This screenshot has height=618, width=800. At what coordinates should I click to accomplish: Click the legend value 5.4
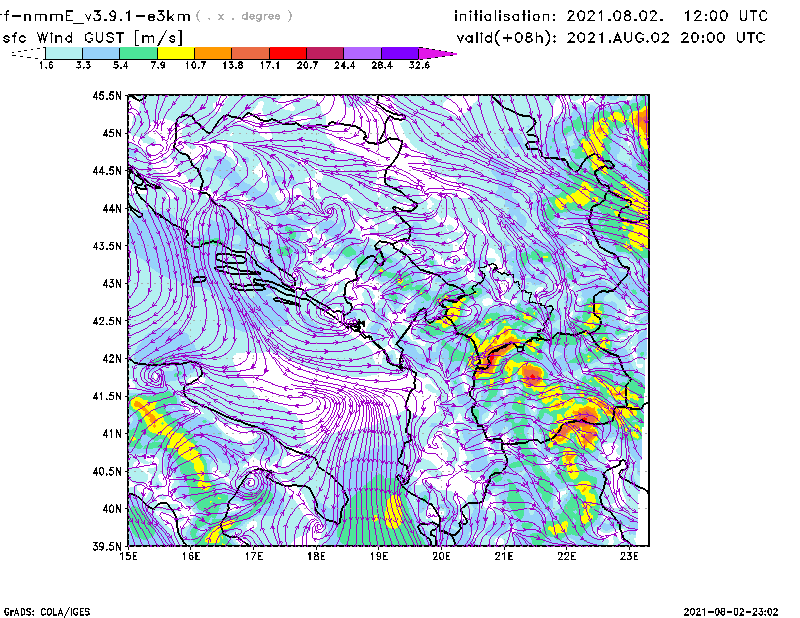point(121,65)
